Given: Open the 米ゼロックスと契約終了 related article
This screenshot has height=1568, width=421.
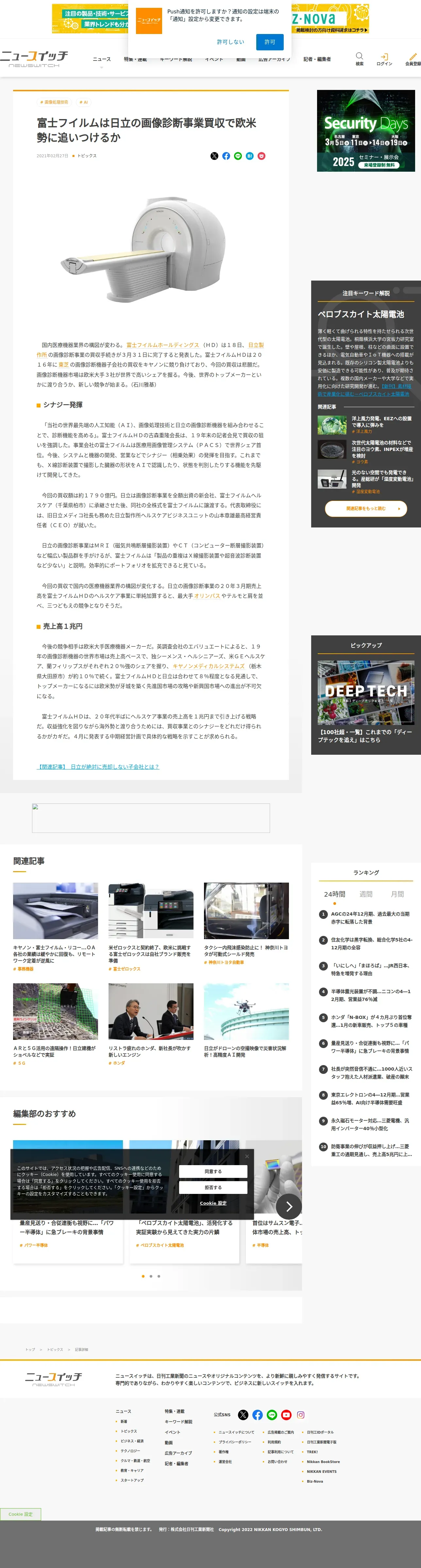Looking at the screenshot, I should [151, 954].
